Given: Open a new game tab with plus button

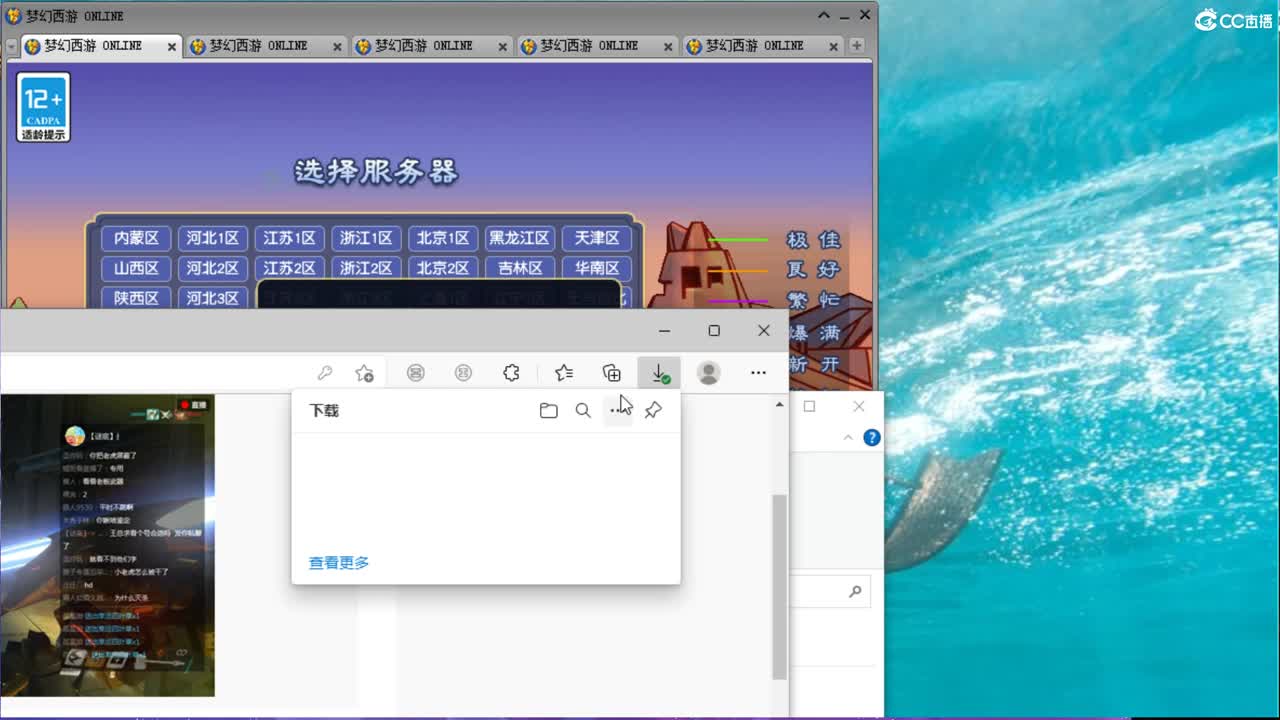Looking at the screenshot, I should 857,45.
